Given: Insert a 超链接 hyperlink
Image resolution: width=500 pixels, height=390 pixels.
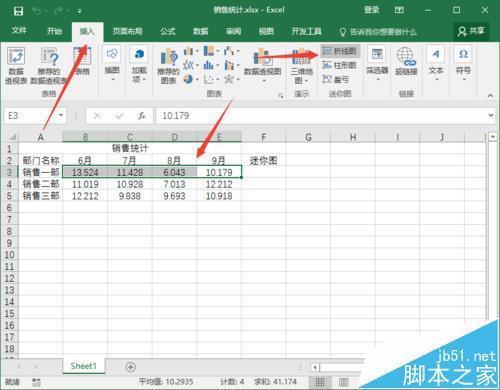Looking at the screenshot, I should point(406,61).
